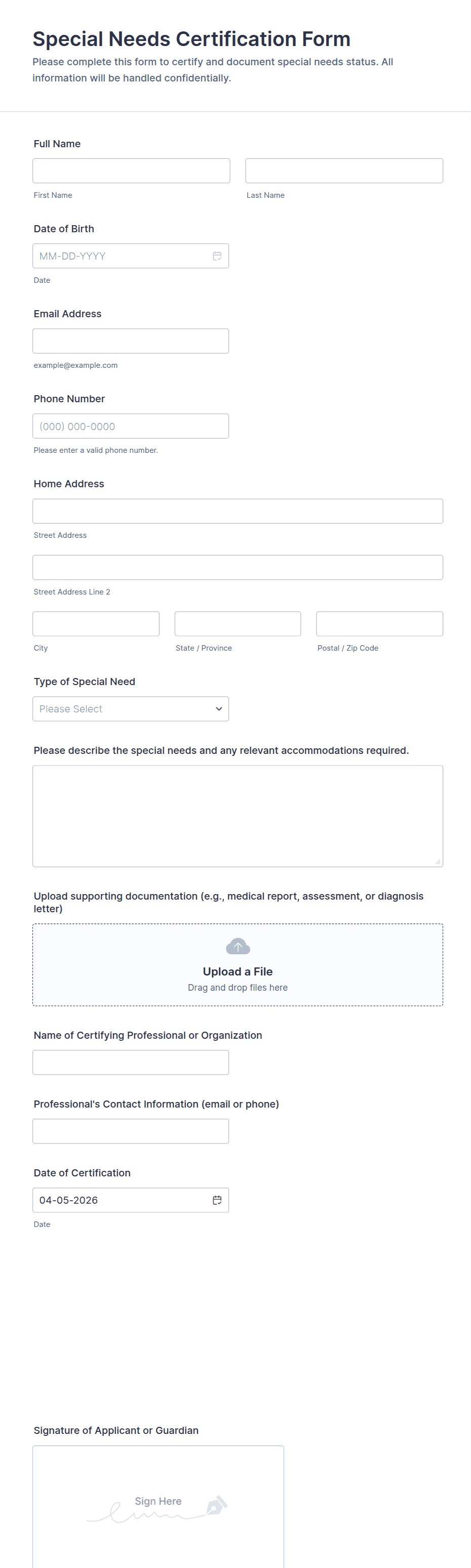The image size is (471, 1568).
Task: Click the First Name input field
Action: (131, 171)
